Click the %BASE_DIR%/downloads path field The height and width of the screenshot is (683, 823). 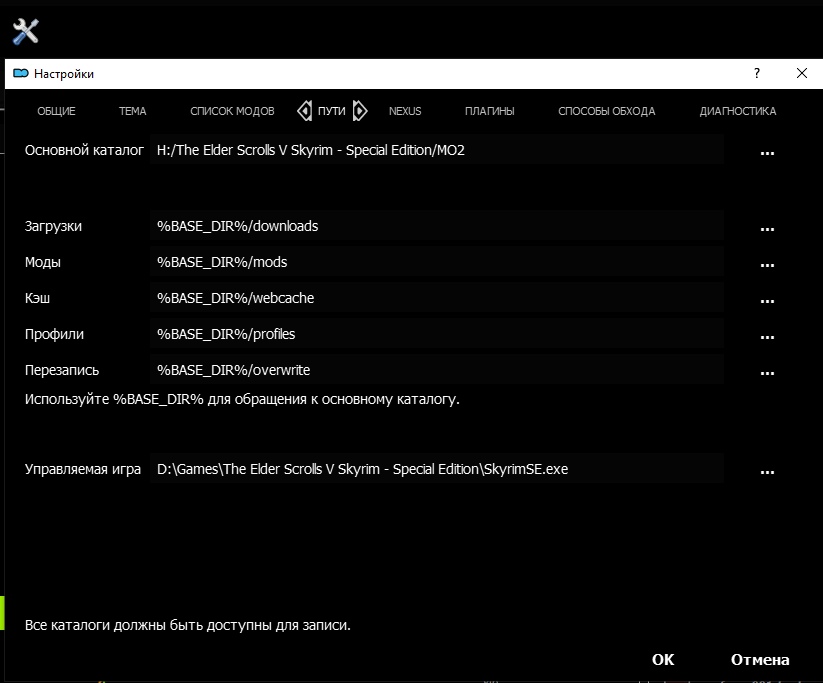tap(437, 226)
